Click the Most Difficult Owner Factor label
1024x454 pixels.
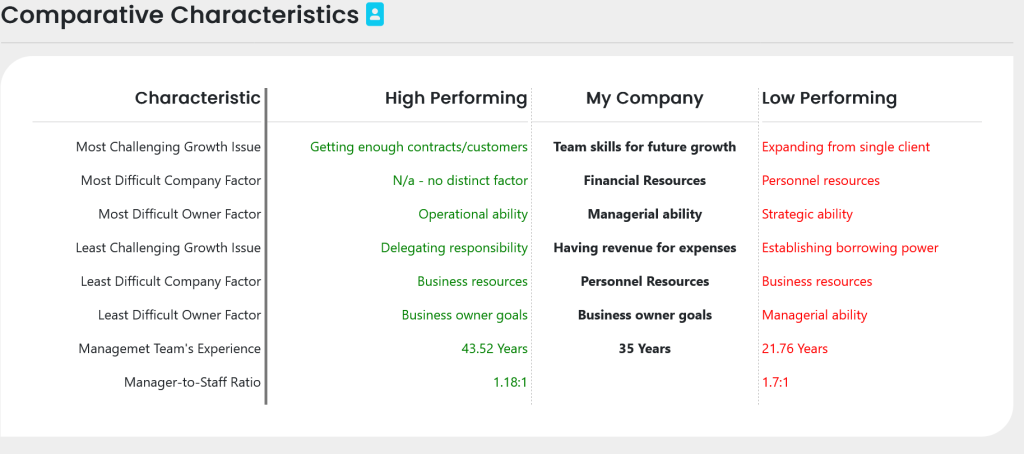tap(179, 214)
